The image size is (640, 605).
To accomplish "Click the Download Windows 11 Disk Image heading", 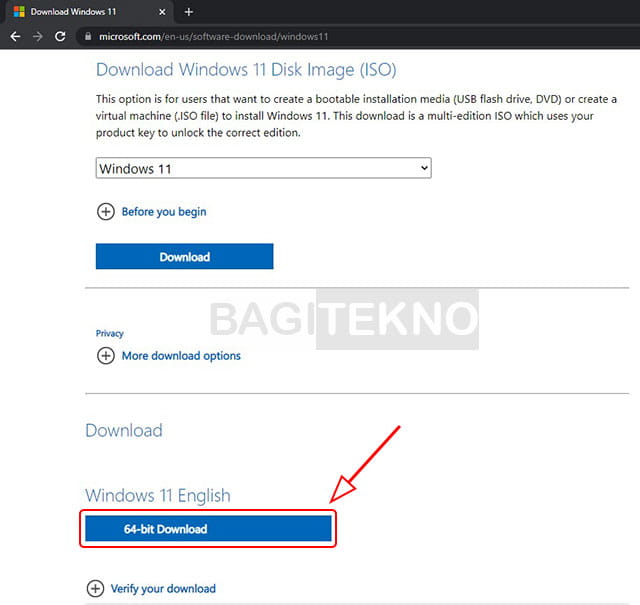I will pos(246,70).
